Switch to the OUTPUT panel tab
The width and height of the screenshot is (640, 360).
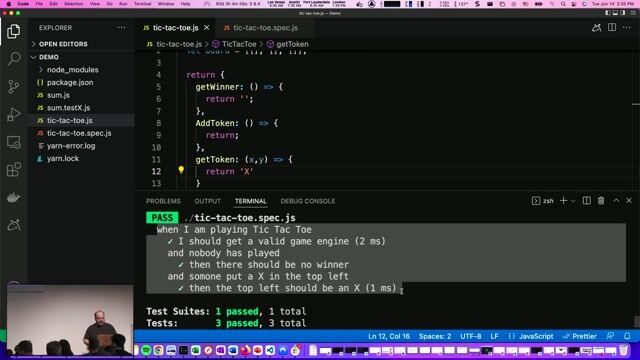coord(207,201)
